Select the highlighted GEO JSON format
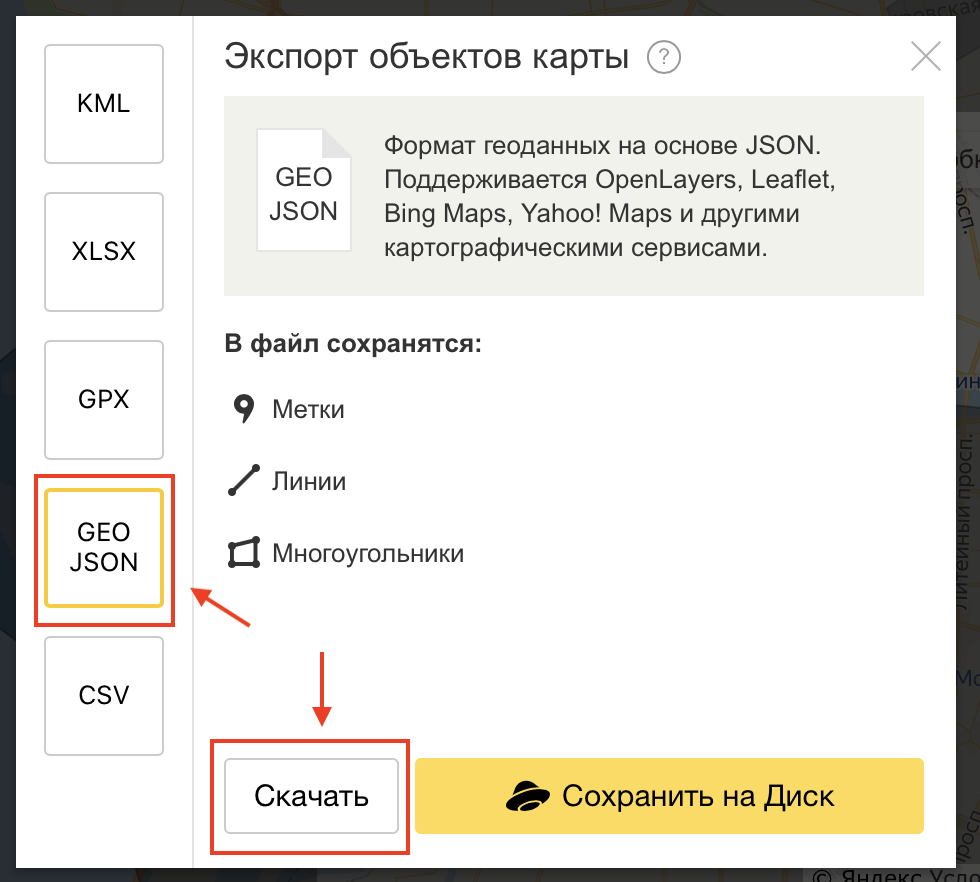 coord(104,548)
